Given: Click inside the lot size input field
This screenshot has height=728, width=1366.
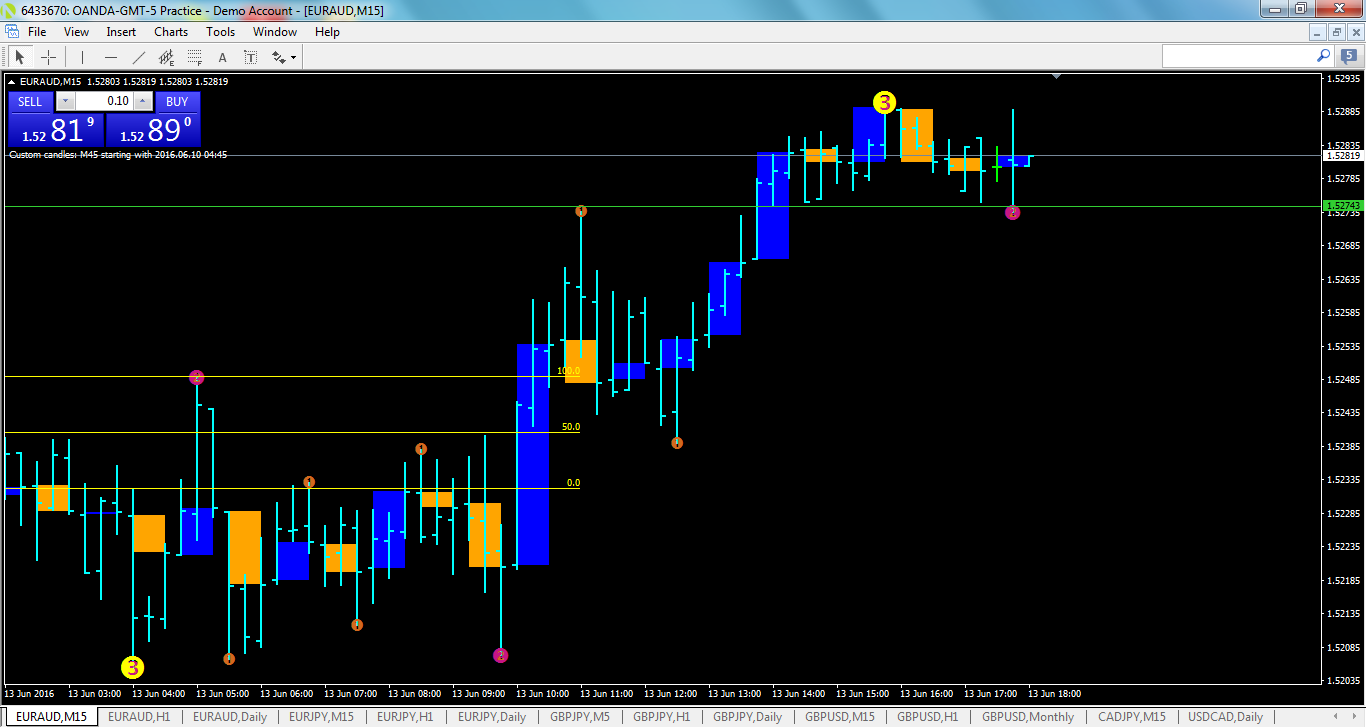Looking at the screenshot, I should (x=105, y=101).
